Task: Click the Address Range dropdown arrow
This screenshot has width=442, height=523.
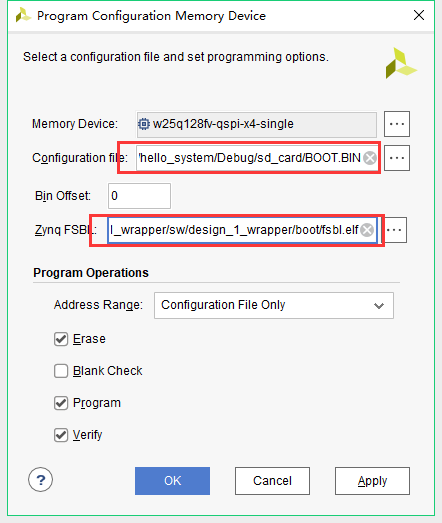Action: coord(379,306)
